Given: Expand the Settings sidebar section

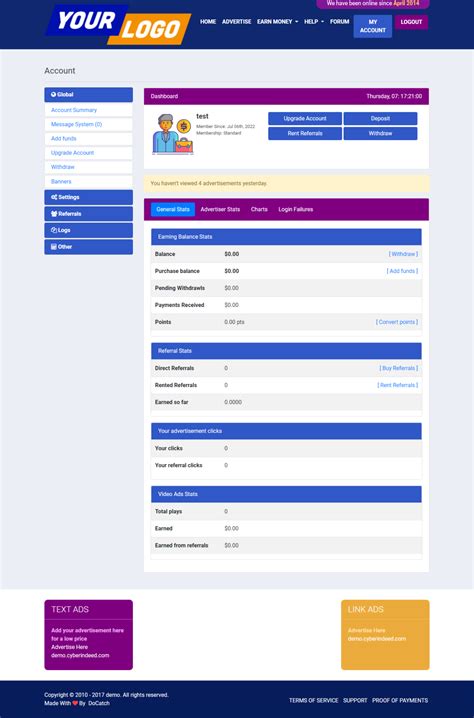Looking at the screenshot, I should [88, 197].
